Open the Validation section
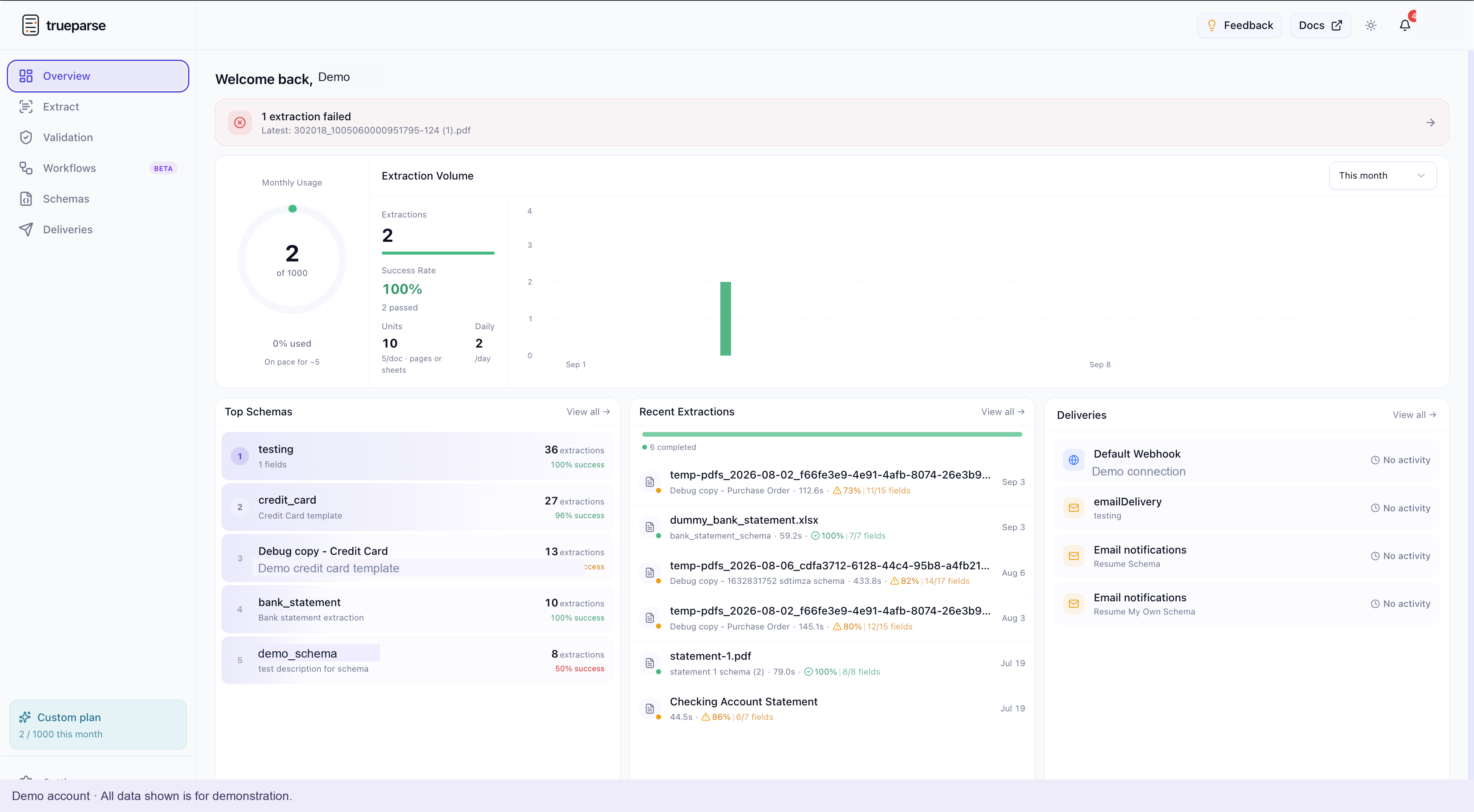1474x812 pixels. coord(98,137)
